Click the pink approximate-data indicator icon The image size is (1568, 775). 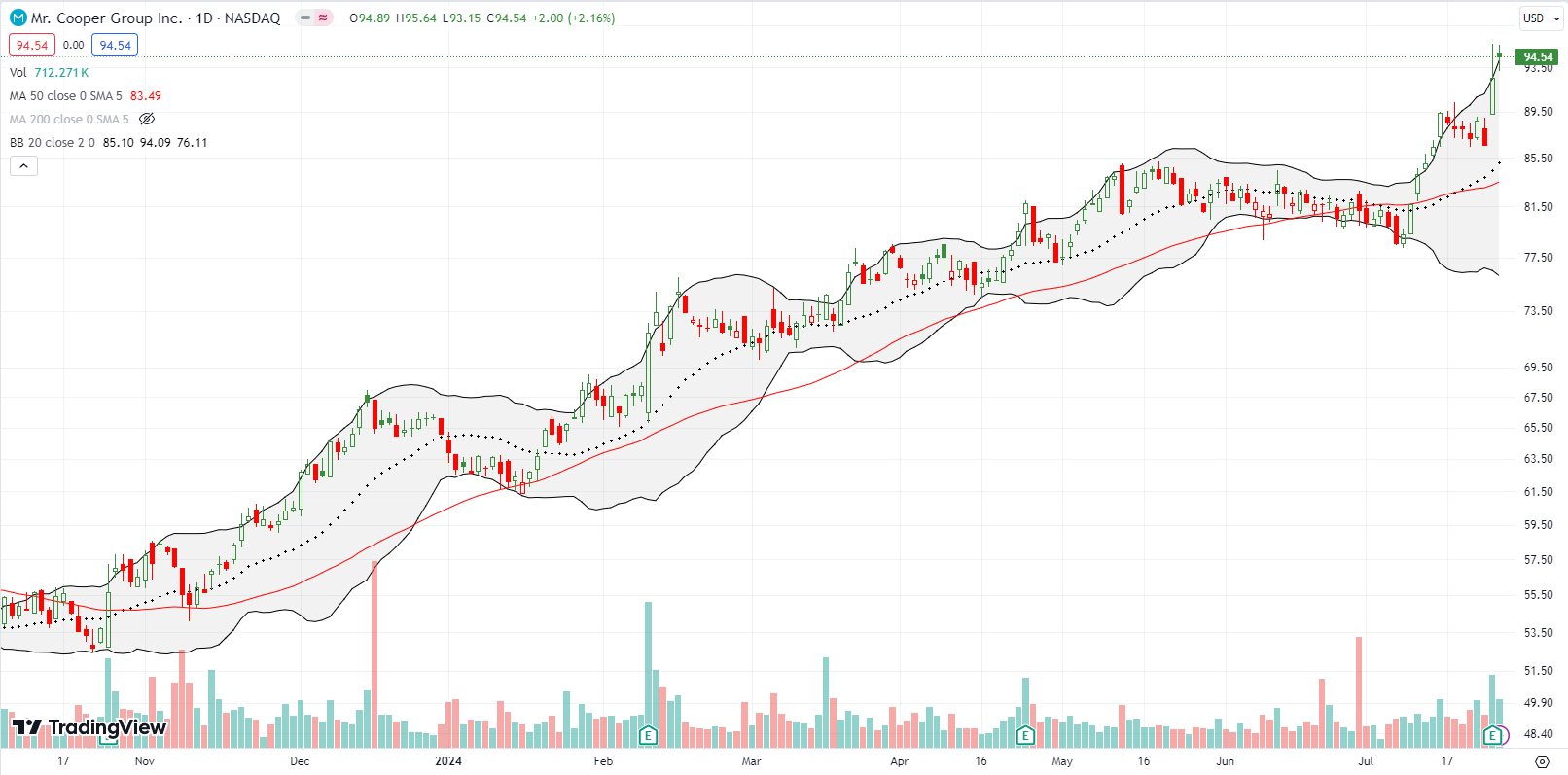click(x=323, y=18)
